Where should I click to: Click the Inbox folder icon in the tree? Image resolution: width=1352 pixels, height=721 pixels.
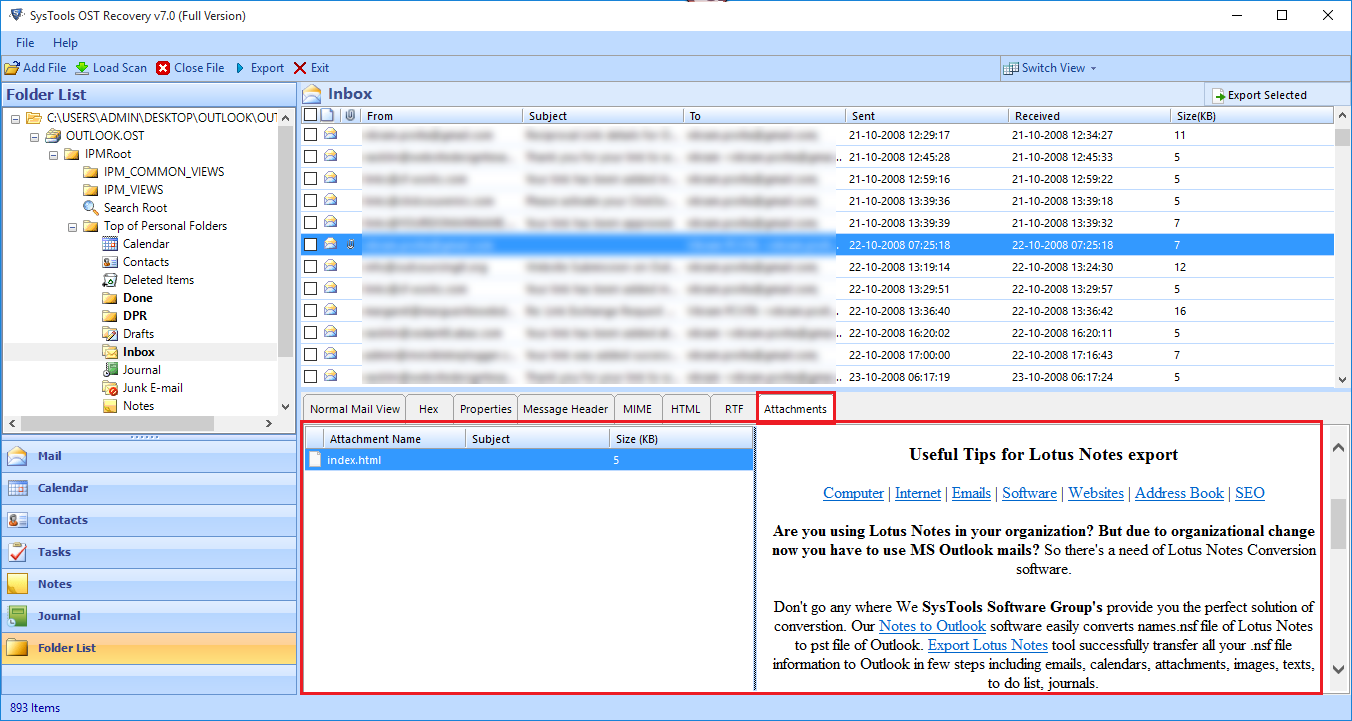pos(110,352)
